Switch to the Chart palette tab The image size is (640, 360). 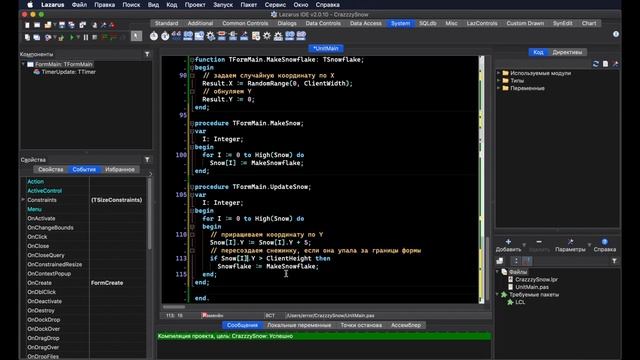pos(589,23)
